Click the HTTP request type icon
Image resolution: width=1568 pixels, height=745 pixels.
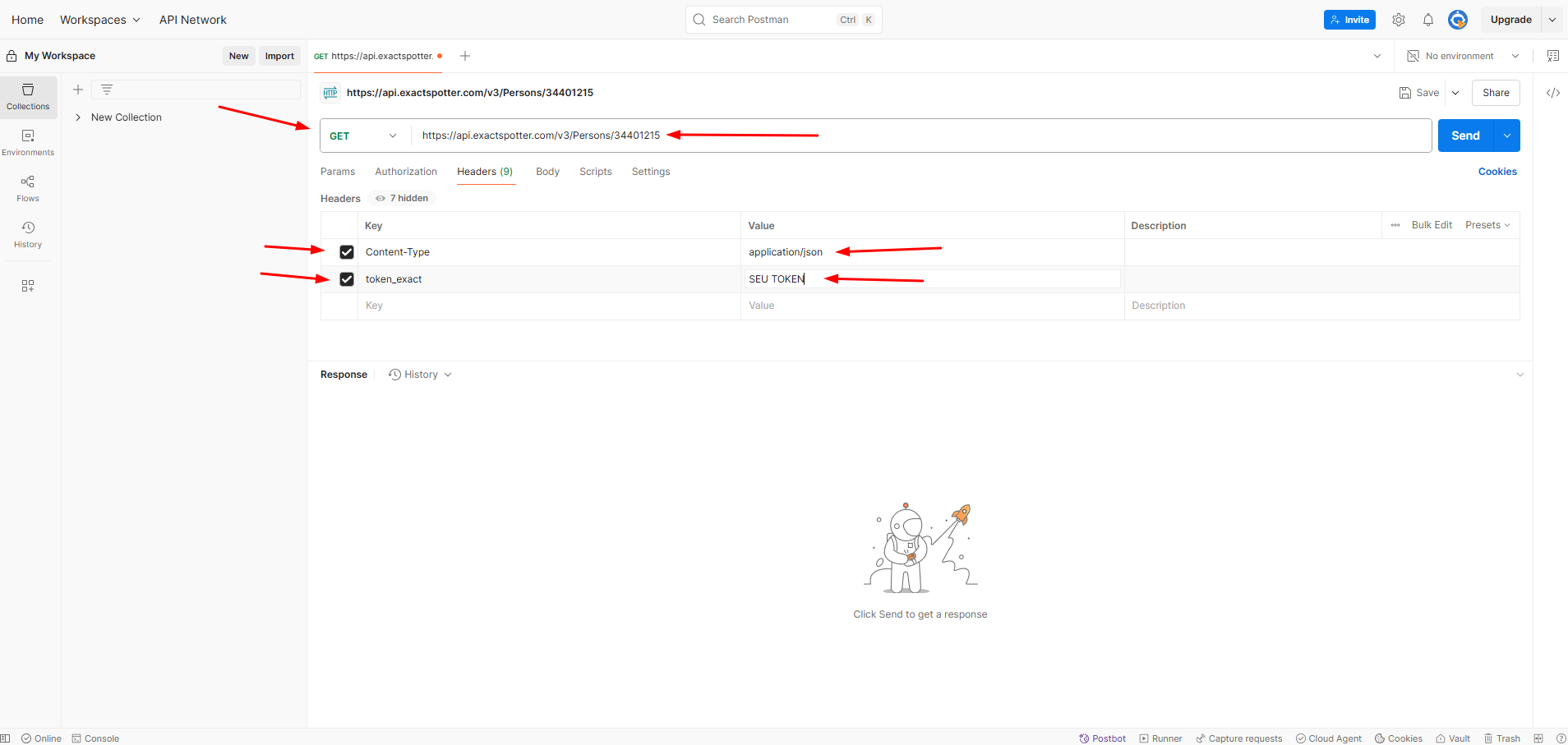[330, 93]
